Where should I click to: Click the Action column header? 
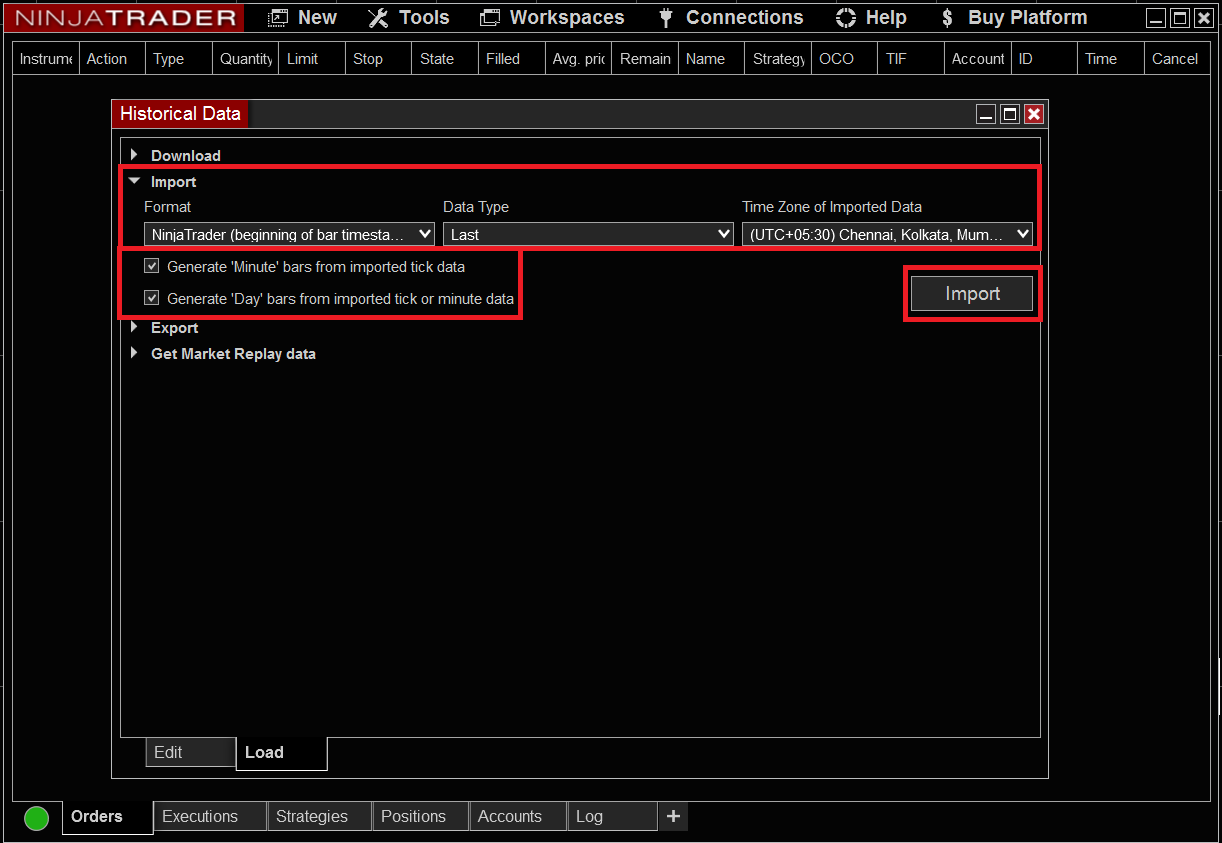coord(112,59)
